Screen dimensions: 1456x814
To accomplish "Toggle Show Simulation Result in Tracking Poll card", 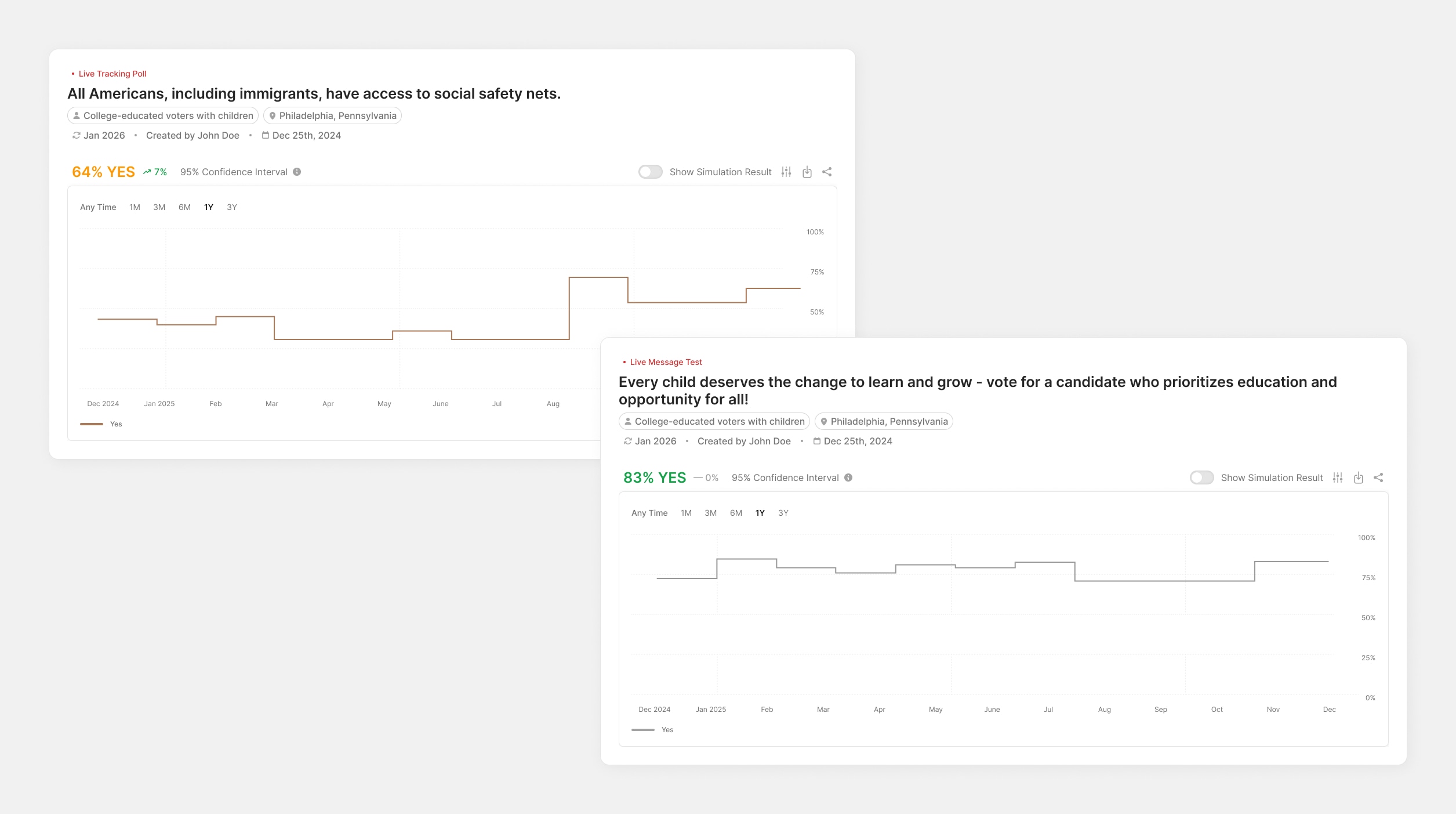I will [x=650, y=172].
